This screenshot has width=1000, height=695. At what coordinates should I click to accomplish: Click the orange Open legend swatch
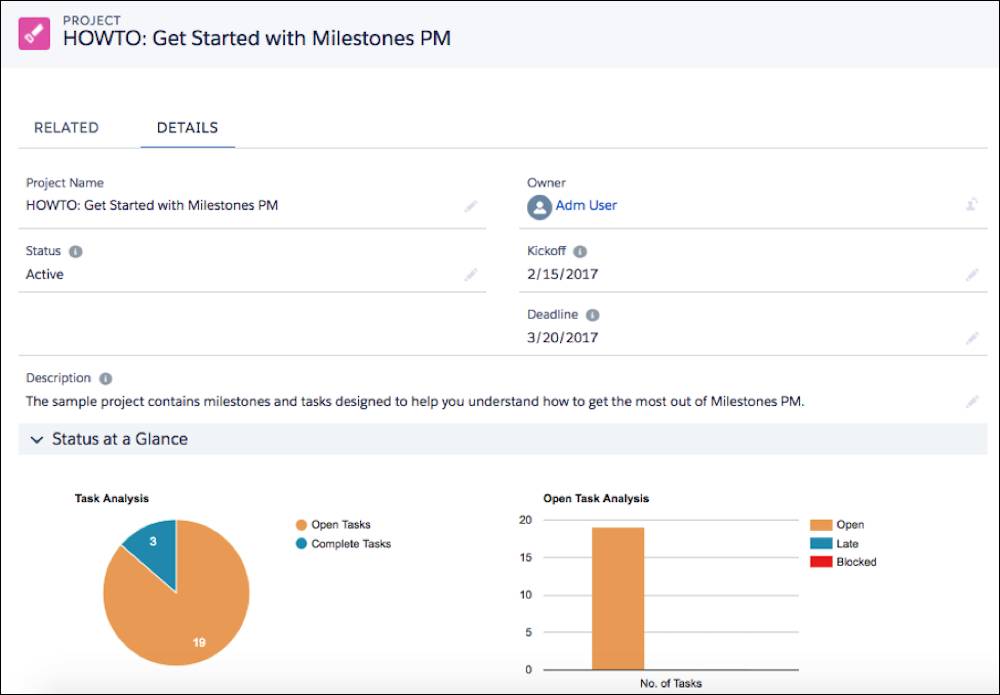821,525
